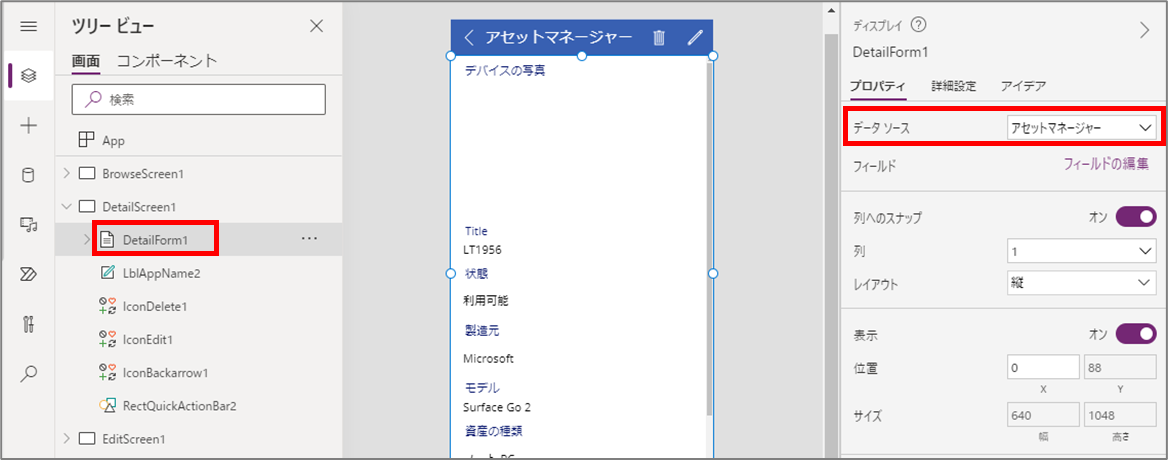Collapse the DetailScreen1 node
This screenshot has width=1168, height=460.
coord(66,206)
